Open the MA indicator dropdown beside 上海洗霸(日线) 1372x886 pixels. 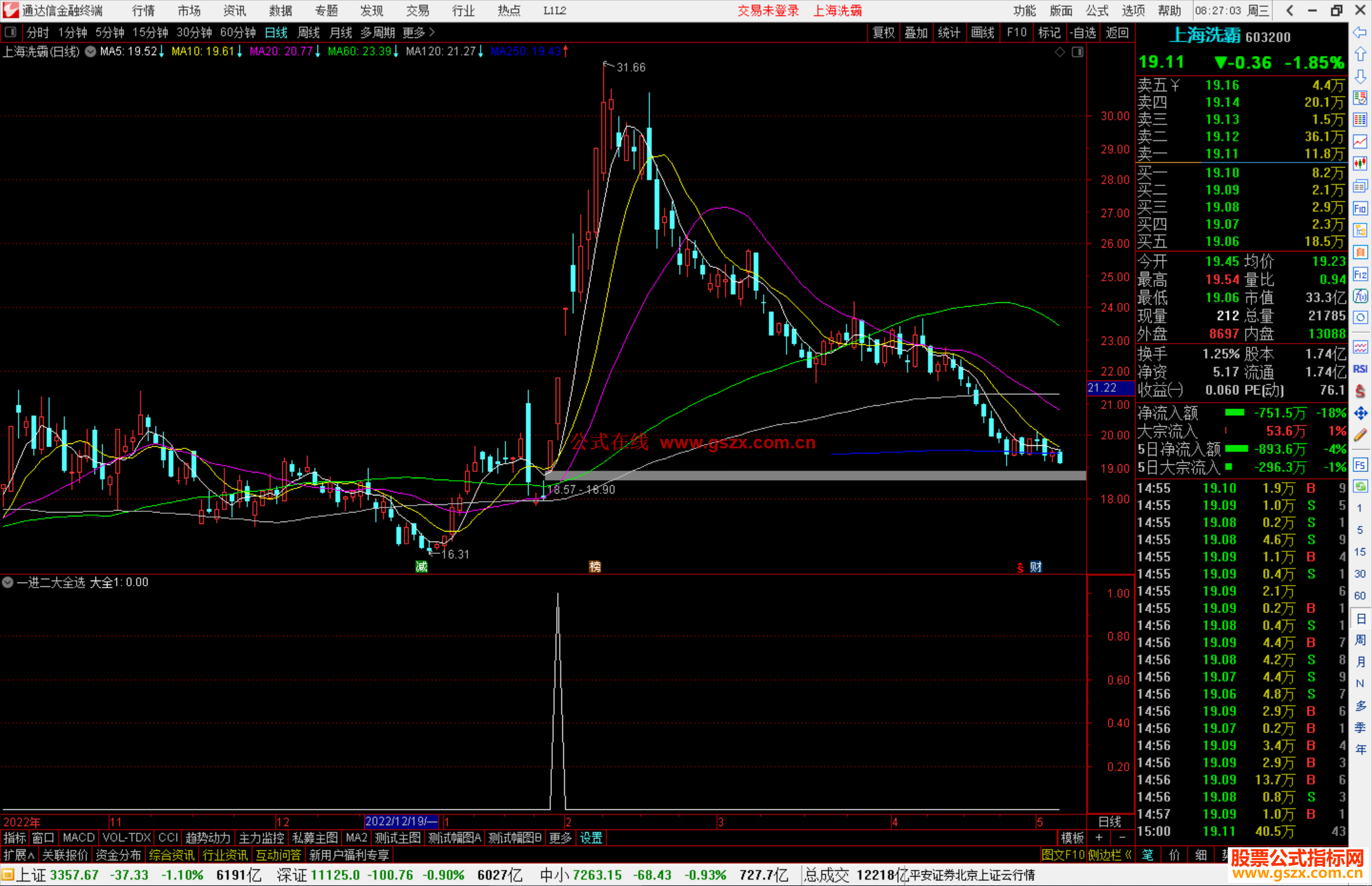[90, 51]
